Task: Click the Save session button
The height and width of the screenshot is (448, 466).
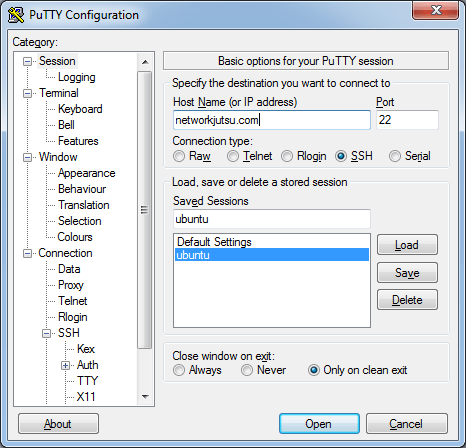Action: coord(407,273)
